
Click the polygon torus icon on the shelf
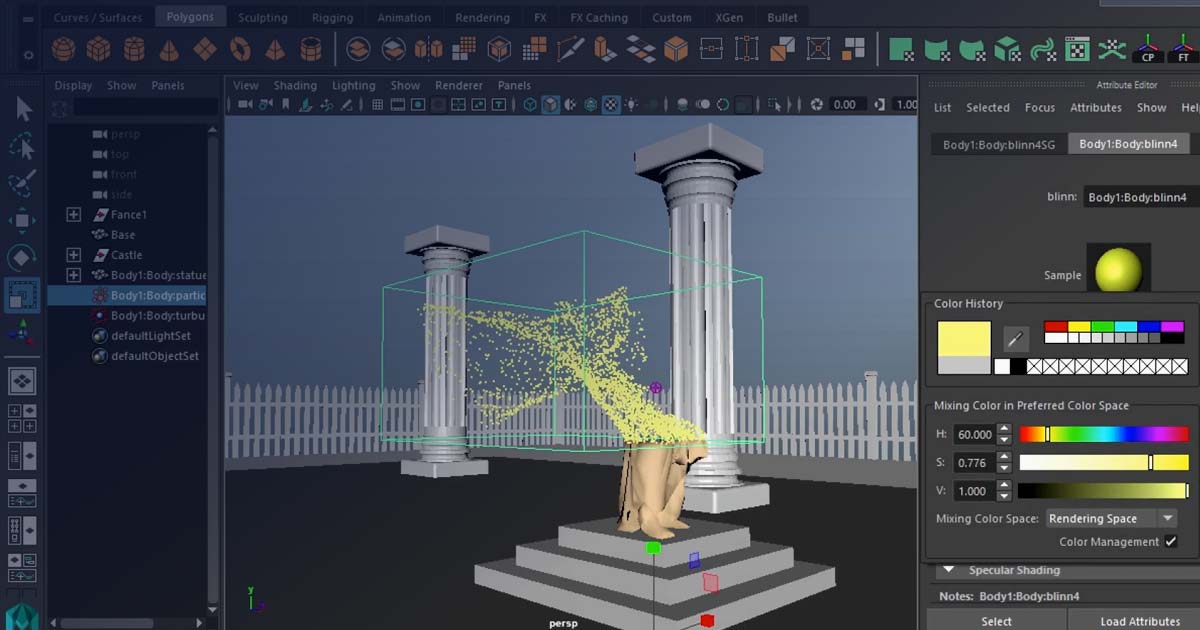pyautogui.click(x=240, y=47)
